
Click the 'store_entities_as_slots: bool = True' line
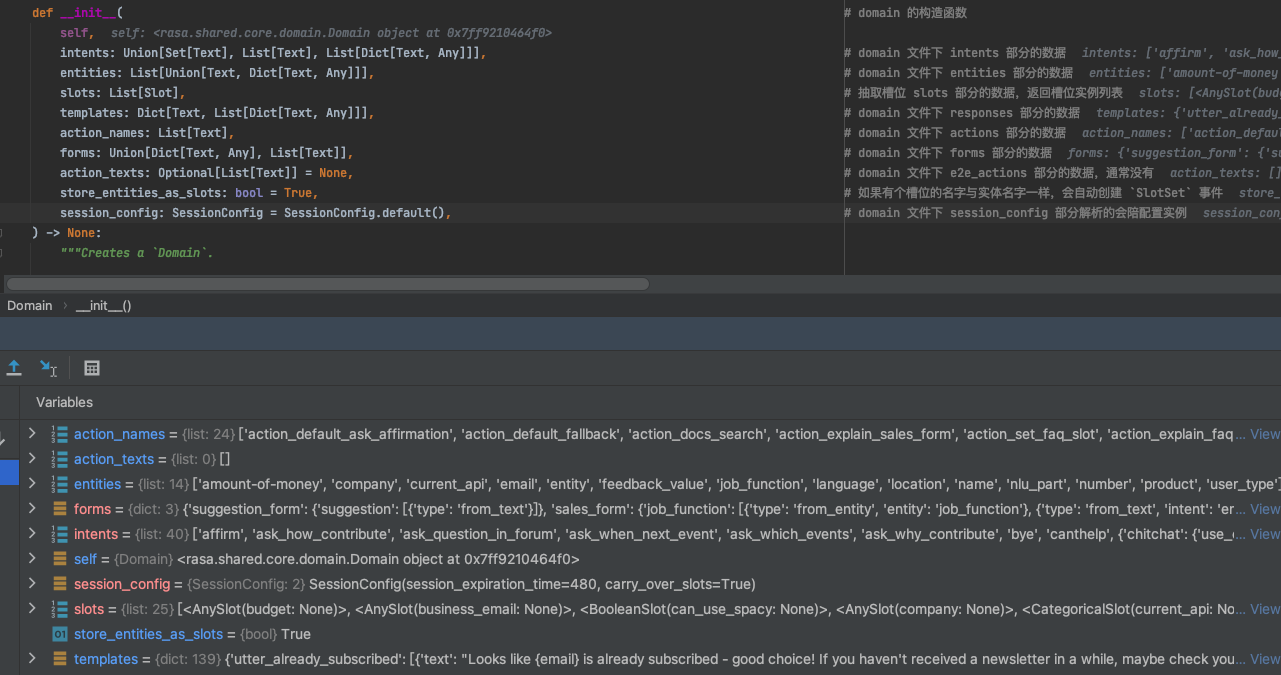189,193
